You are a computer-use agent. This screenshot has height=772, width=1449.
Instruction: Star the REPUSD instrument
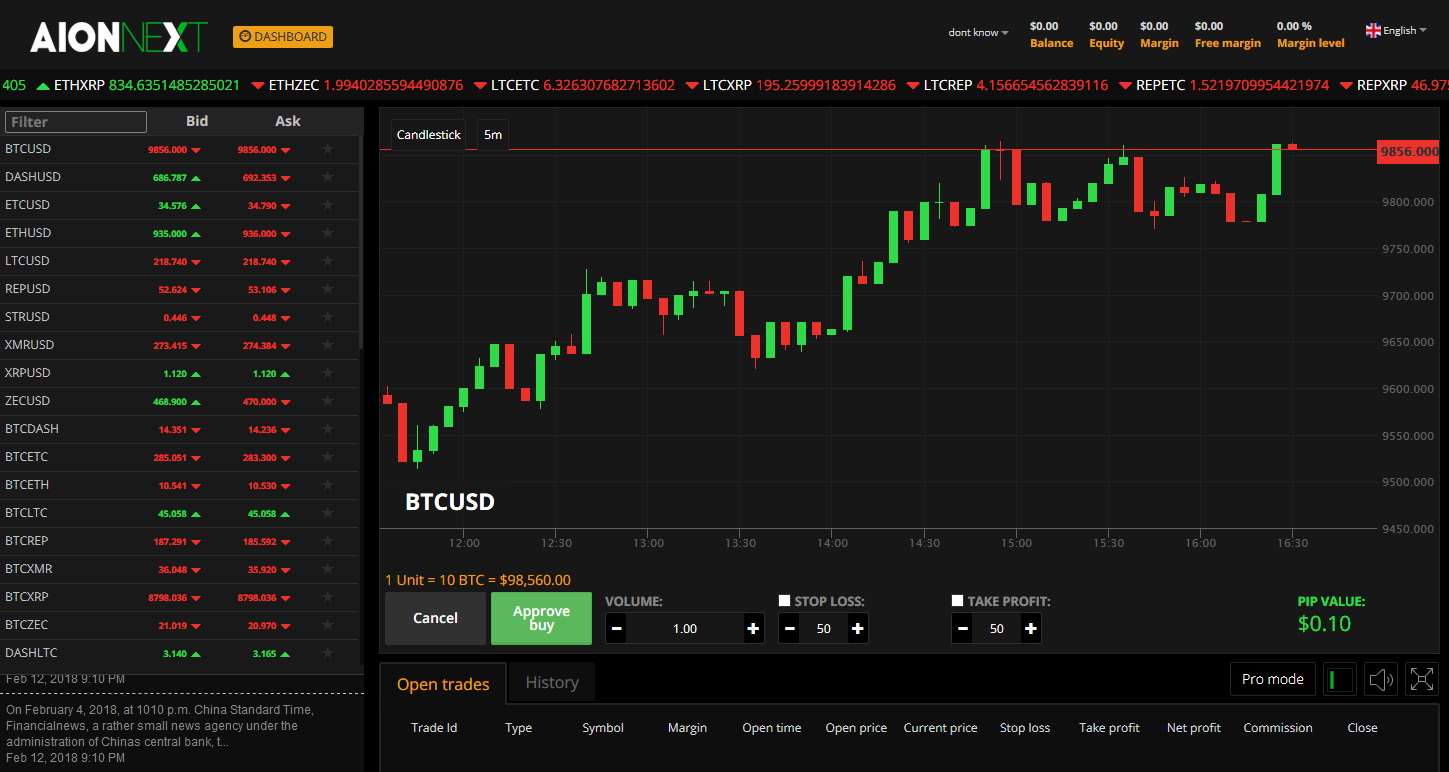coord(327,289)
